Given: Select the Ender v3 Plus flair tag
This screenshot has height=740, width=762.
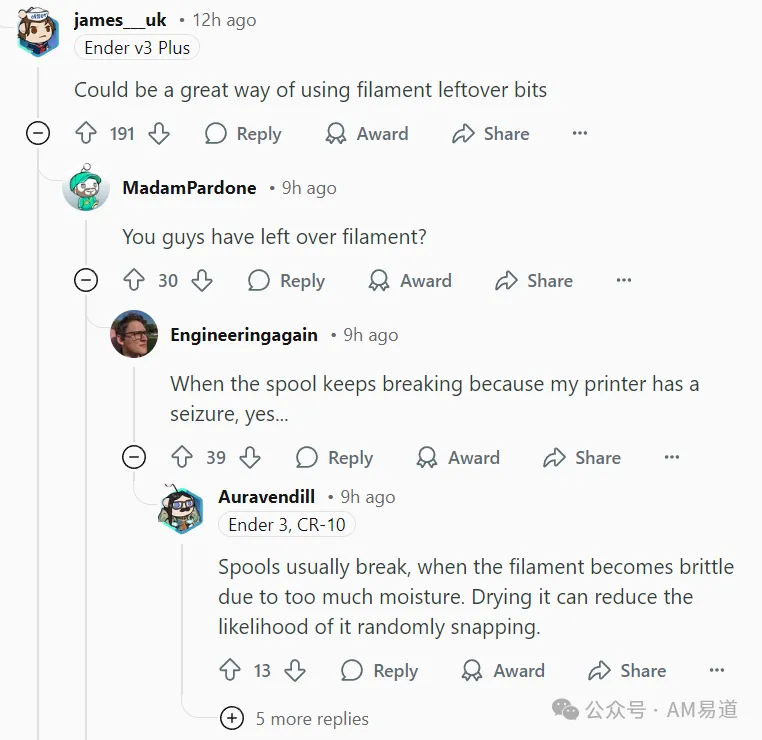Looking at the screenshot, I should (137, 48).
